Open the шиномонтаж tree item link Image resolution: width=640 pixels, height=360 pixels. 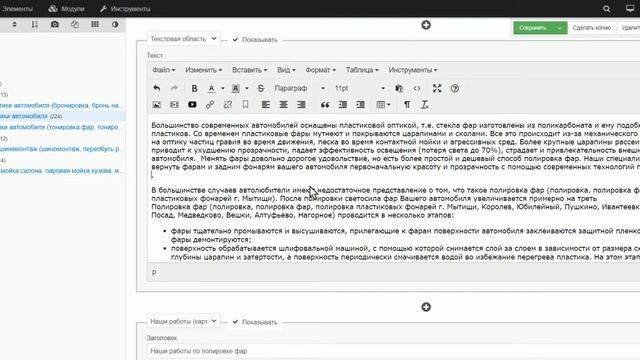coord(60,149)
